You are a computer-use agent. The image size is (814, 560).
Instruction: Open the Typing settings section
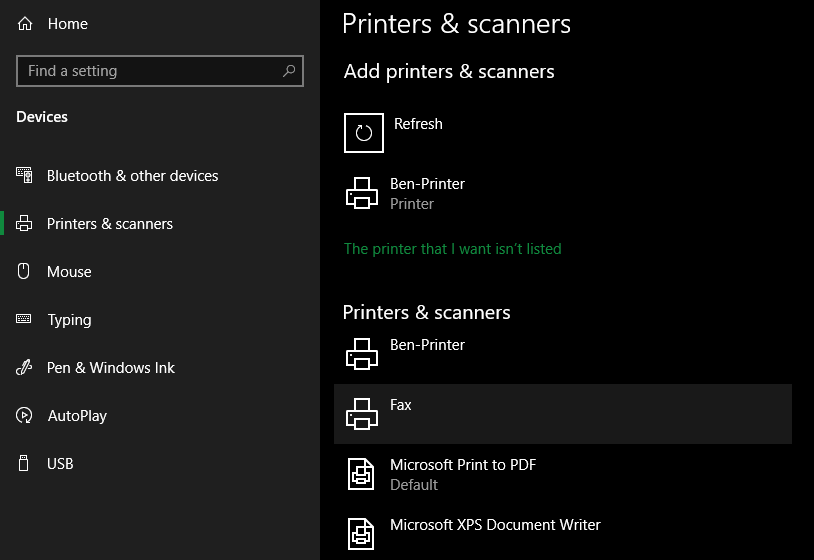[70, 320]
